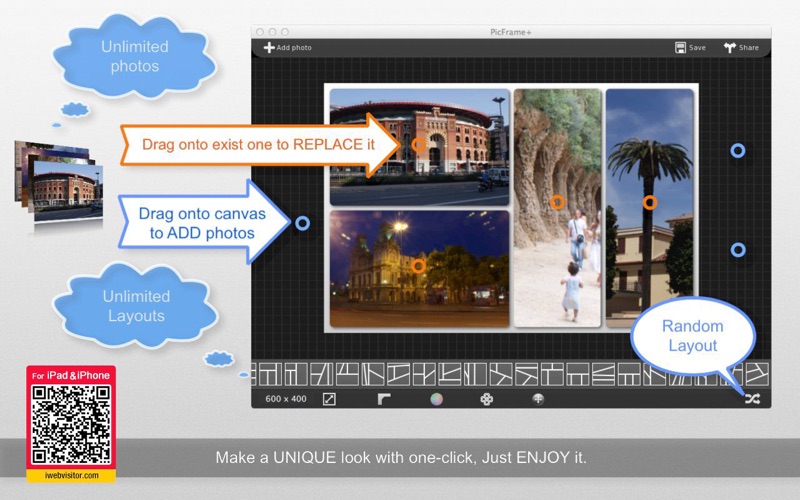
Task: Open the Share option in the toolbar
Action: (x=741, y=47)
